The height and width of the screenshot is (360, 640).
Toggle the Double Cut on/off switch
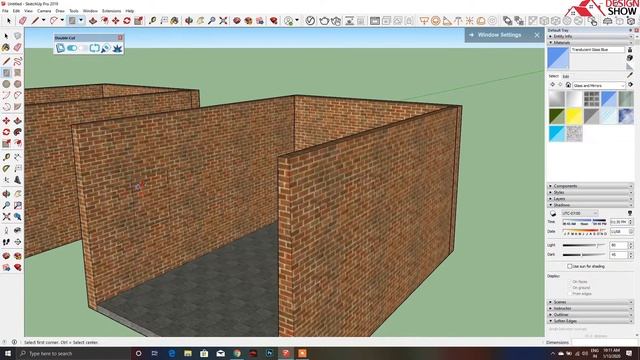pyautogui.click(x=72, y=48)
